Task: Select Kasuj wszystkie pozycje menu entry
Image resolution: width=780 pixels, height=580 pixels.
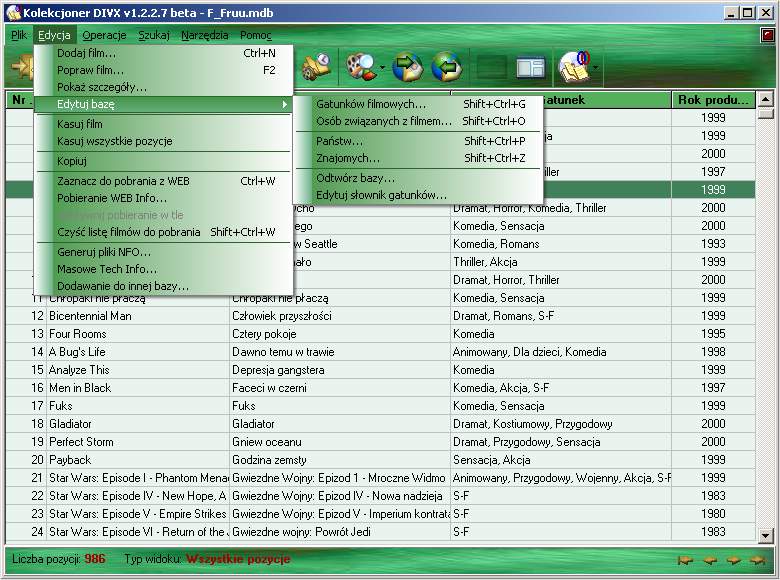Action: [114, 141]
